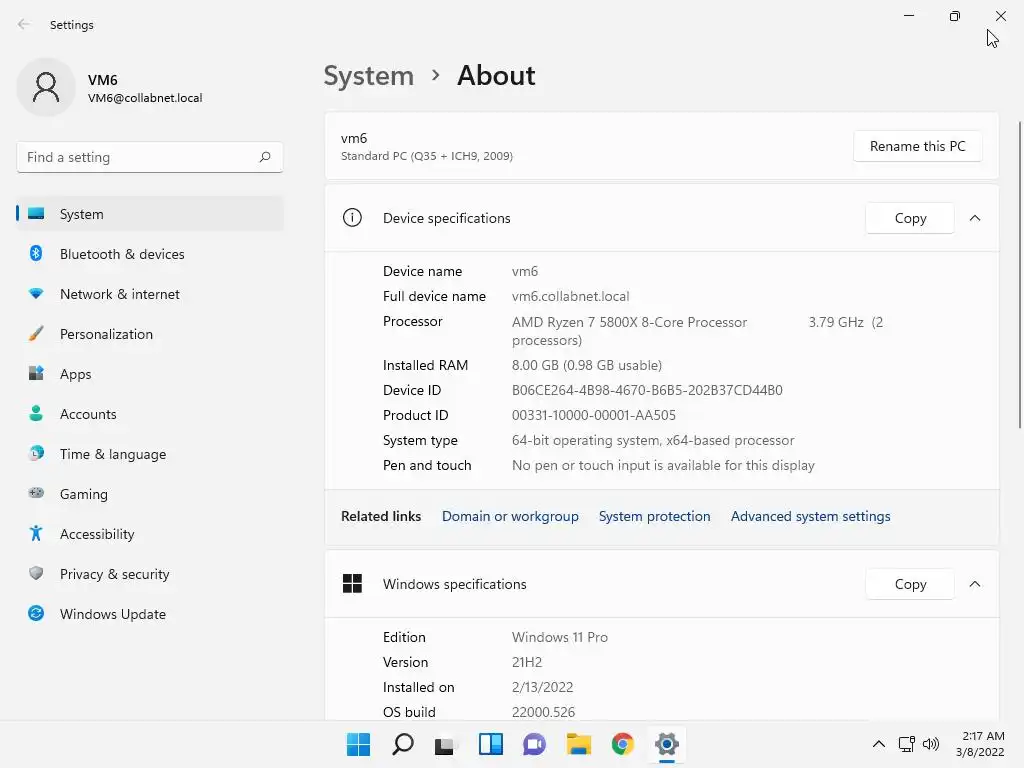
Task: Open taskbar Search magnifier
Action: coord(402,744)
